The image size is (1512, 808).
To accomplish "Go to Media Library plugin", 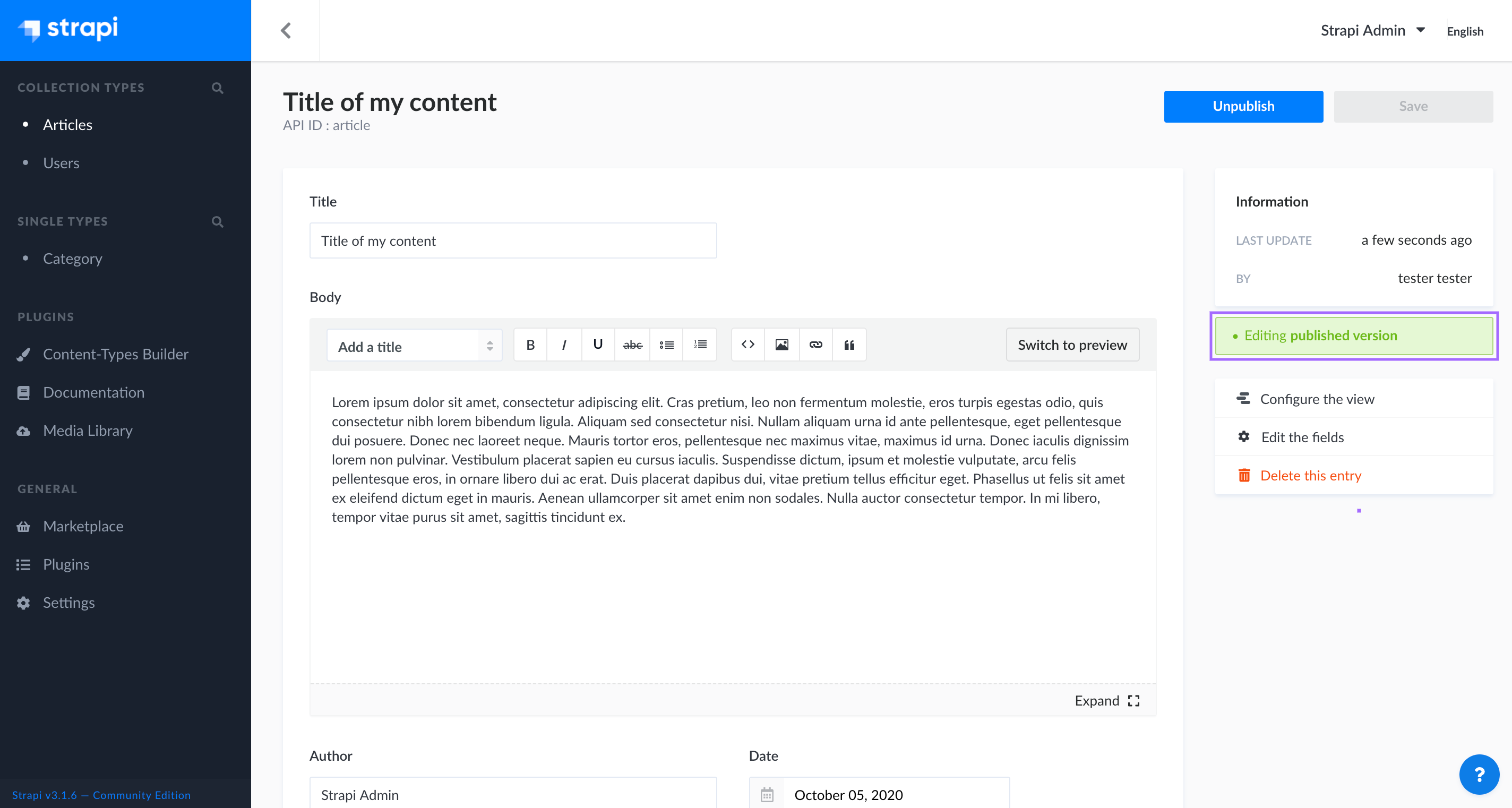I will [x=88, y=431].
